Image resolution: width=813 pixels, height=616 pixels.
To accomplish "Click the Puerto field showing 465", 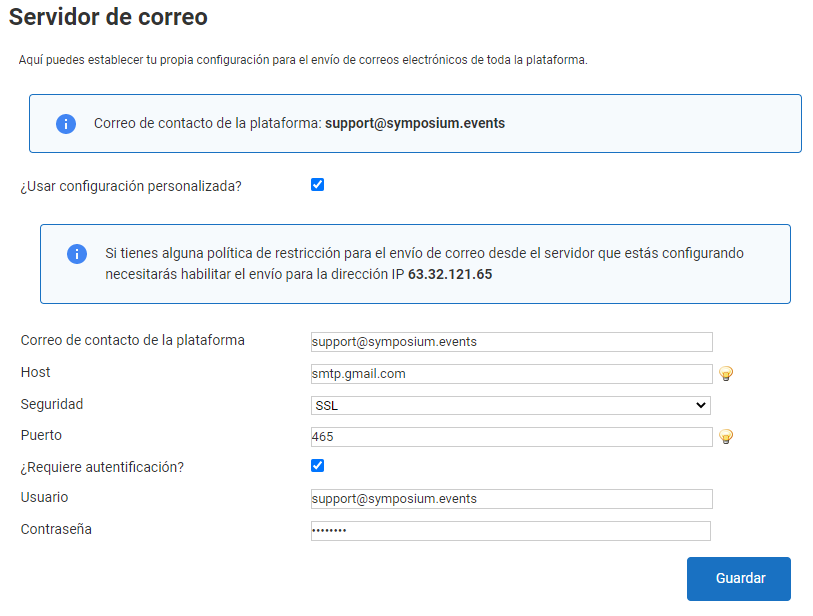I will pyautogui.click(x=511, y=437).
